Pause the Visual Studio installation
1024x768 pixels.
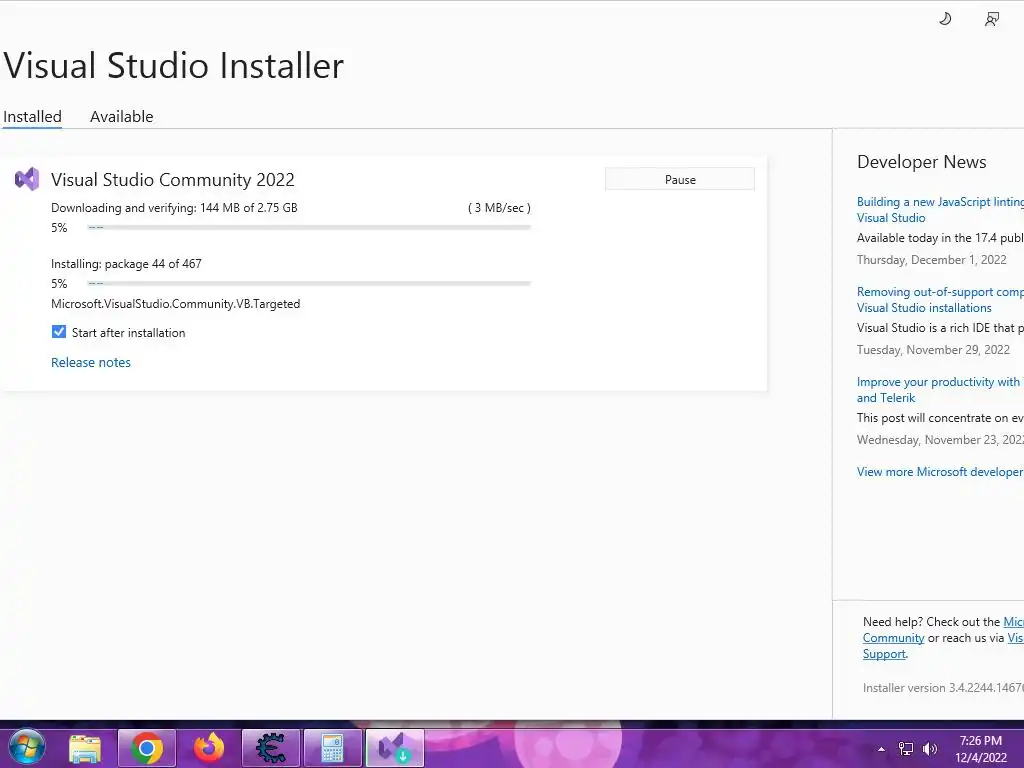[x=680, y=180]
